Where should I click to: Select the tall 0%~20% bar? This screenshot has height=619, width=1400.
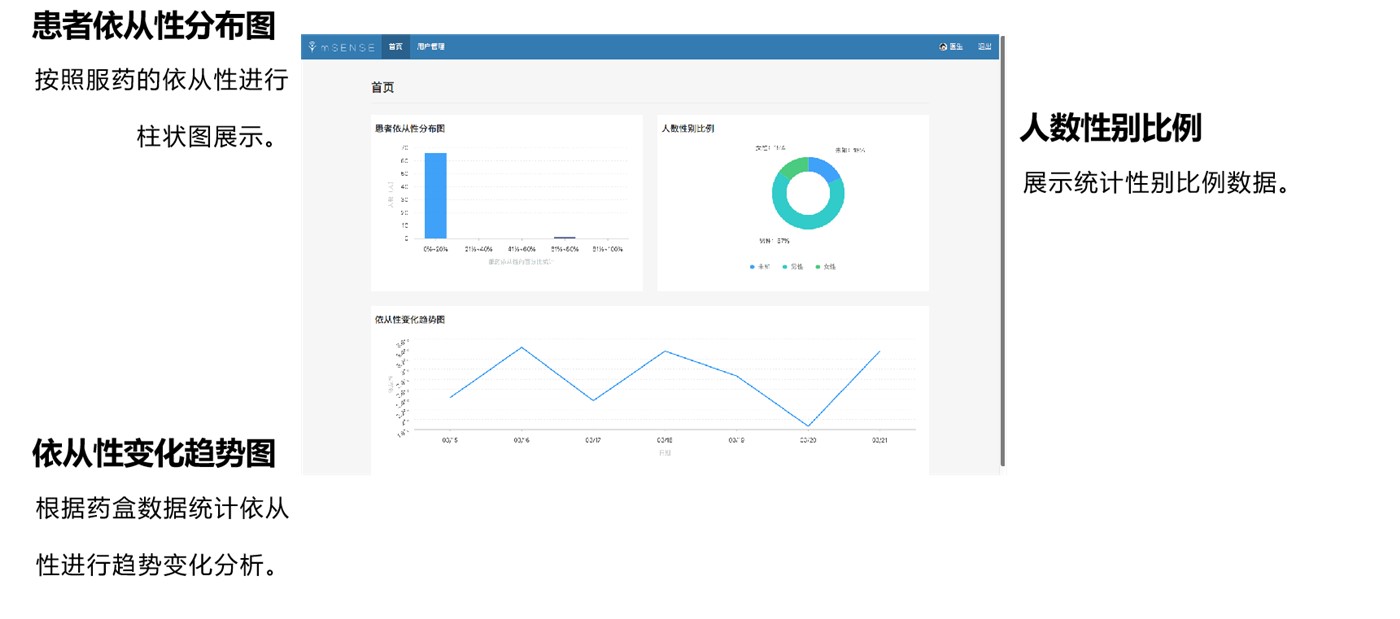(x=435, y=195)
